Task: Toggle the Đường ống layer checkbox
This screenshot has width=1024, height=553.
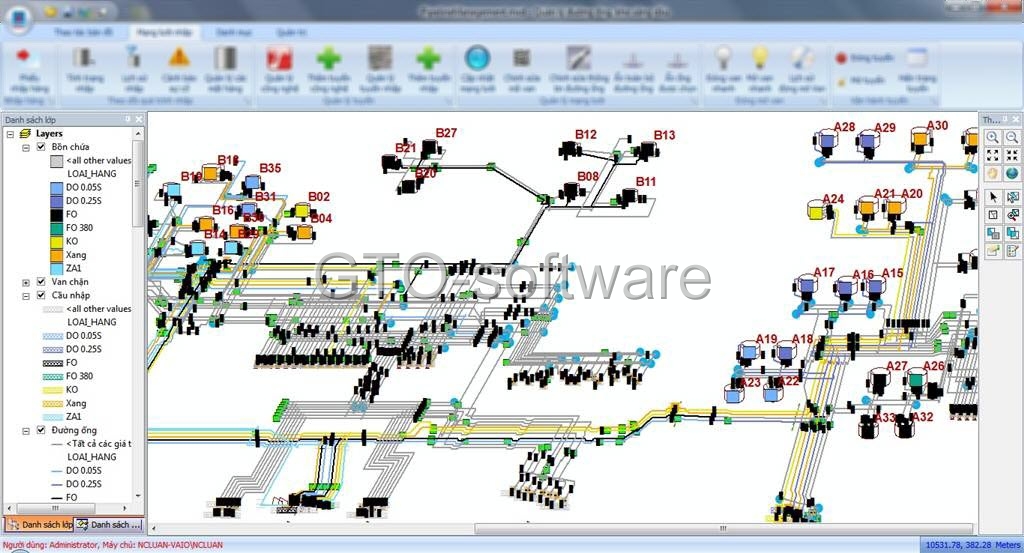Action: 40,430
